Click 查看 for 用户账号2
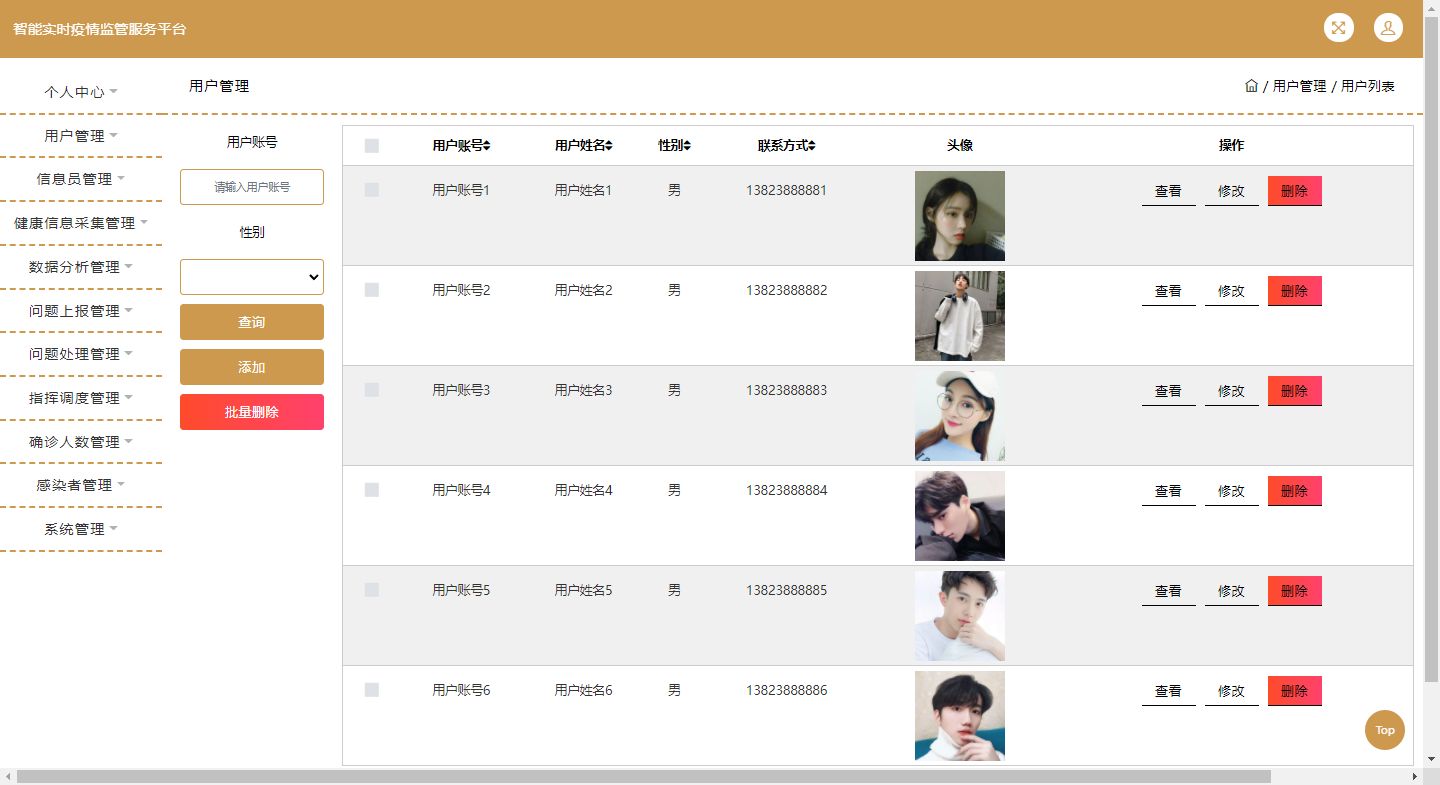The width and height of the screenshot is (1440, 785). tap(1168, 291)
